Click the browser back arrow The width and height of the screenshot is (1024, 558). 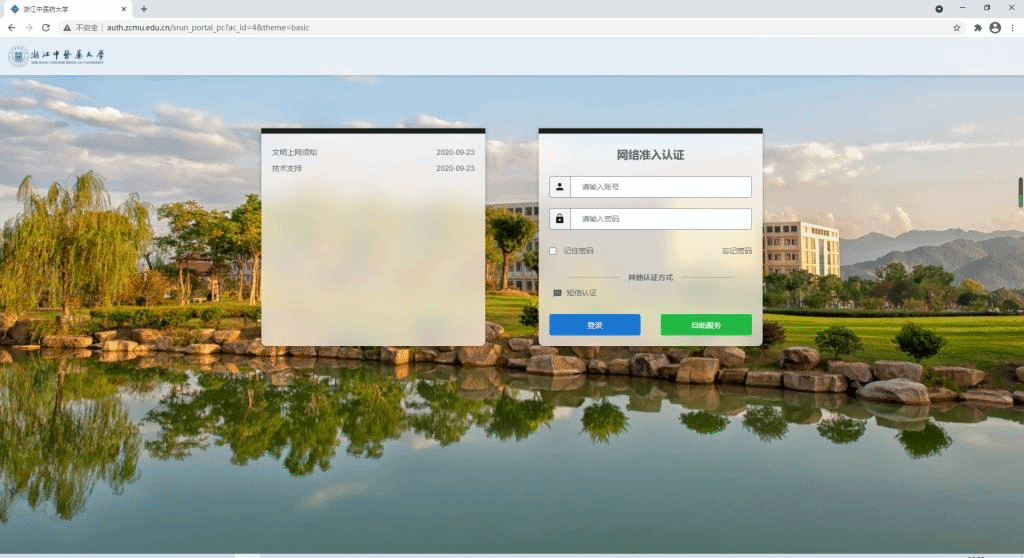[x=12, y=28]
